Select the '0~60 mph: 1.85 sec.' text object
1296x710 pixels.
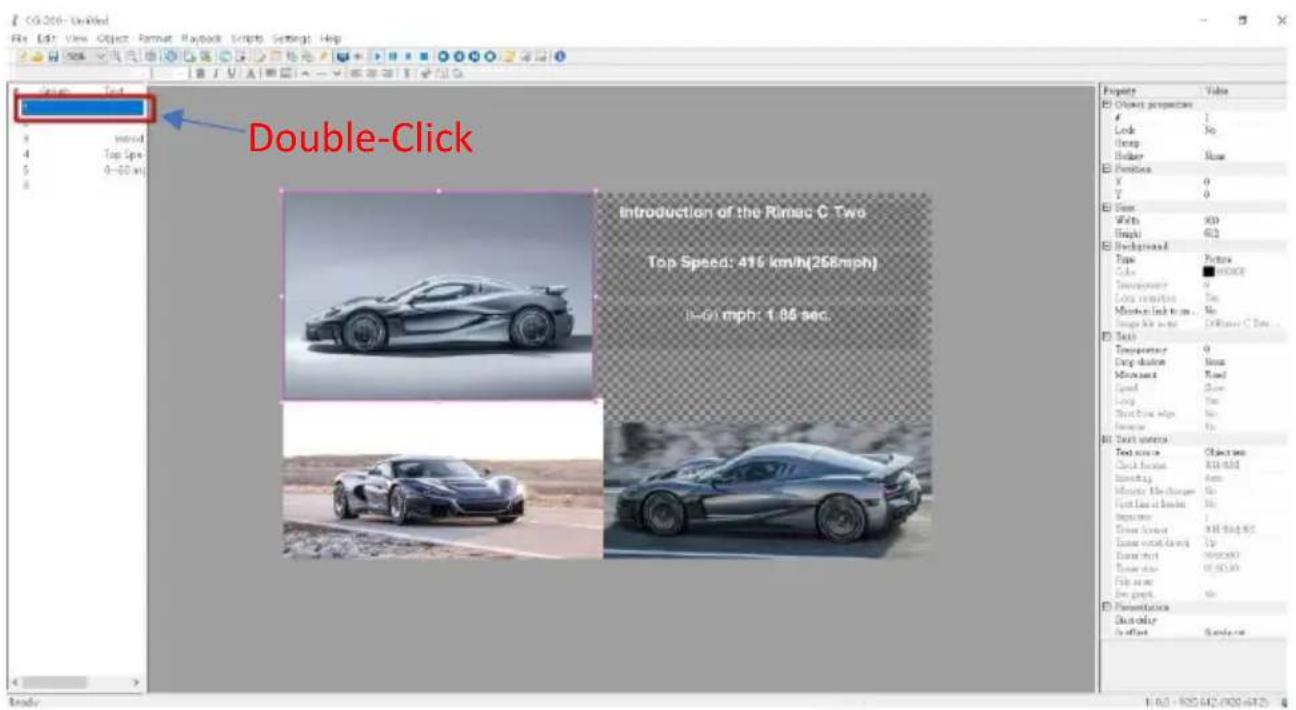pyautogui.click(x=758, y=315)
